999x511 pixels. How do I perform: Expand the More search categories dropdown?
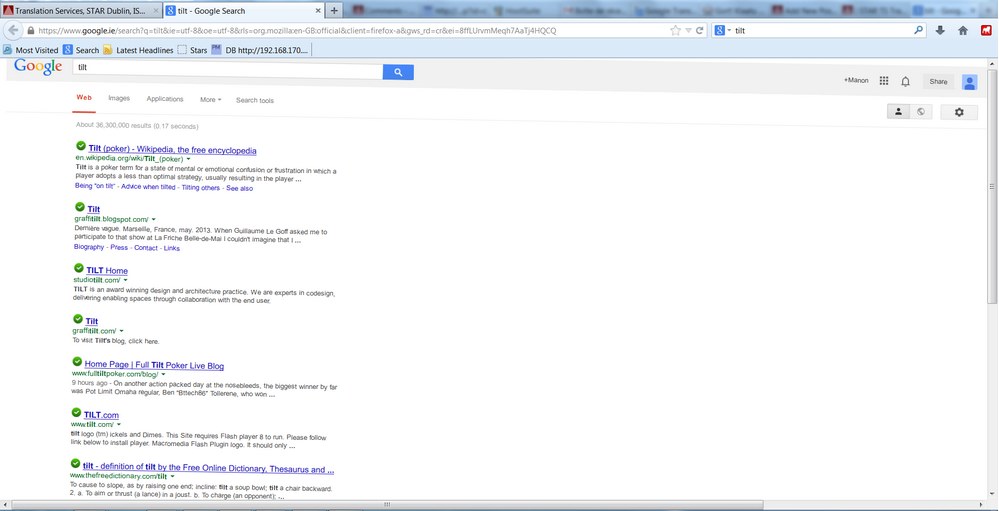click(211, 99)
